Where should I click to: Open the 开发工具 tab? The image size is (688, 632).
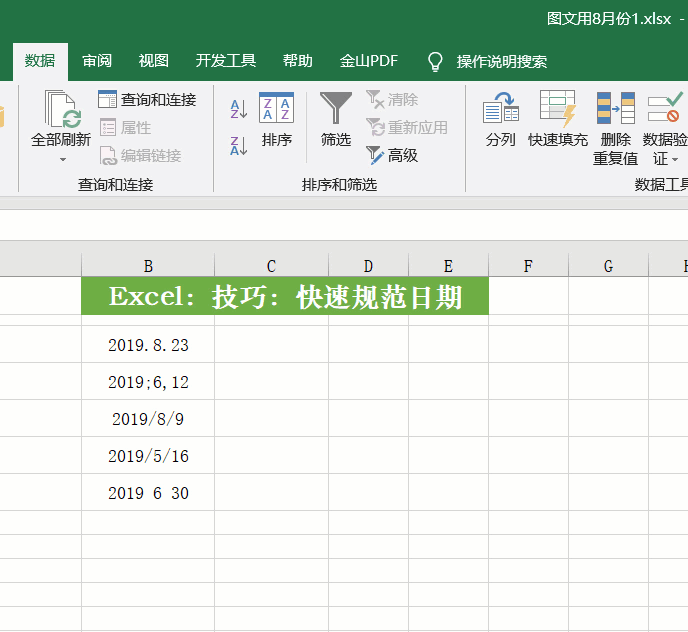[x=226, y=61]
